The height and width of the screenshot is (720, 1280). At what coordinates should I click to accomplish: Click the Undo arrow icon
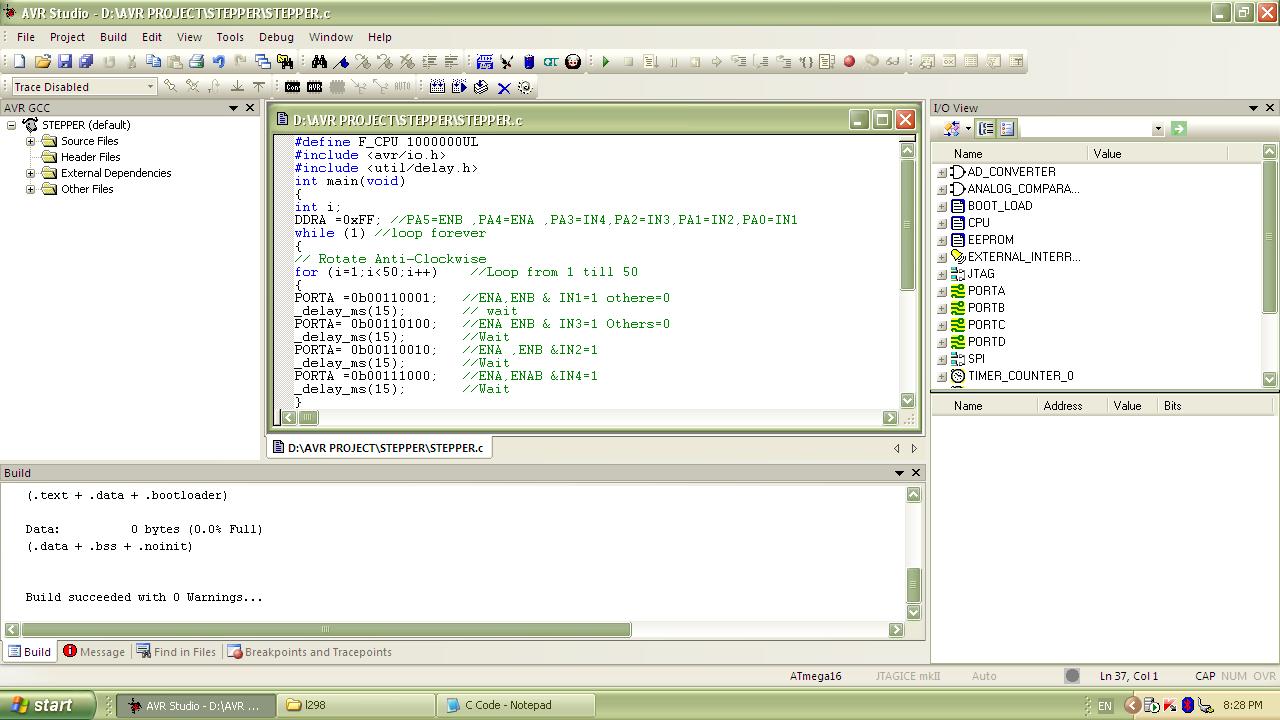[x=218, y=61]
